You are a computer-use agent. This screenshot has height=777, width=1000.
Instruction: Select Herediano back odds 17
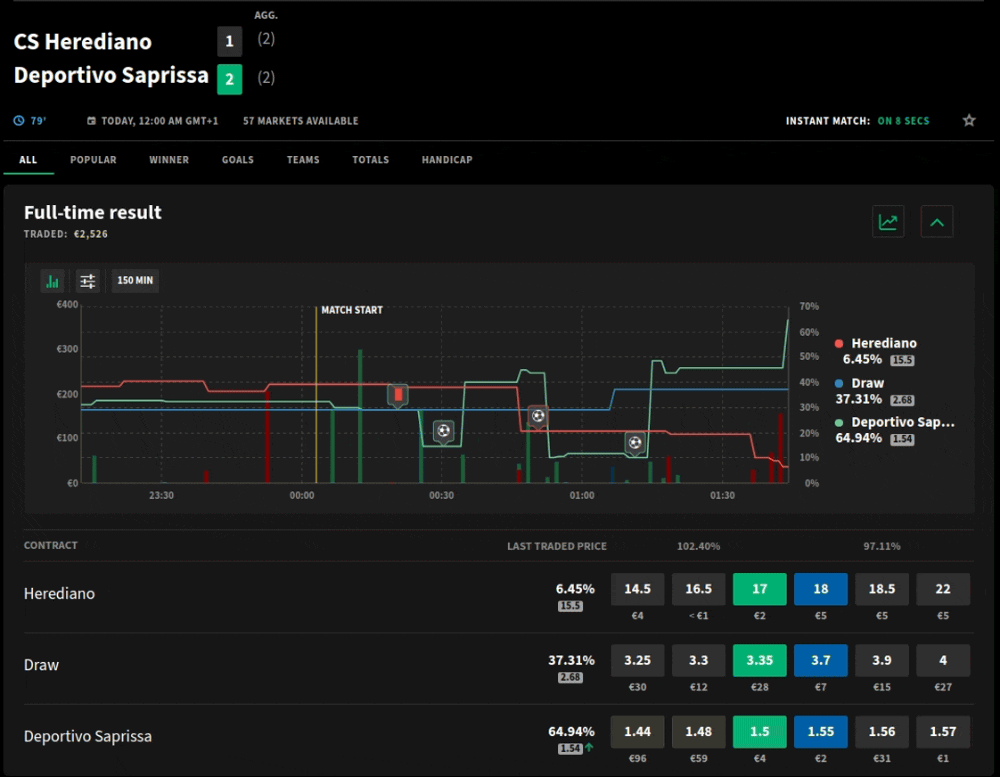(x=760, y=589)
